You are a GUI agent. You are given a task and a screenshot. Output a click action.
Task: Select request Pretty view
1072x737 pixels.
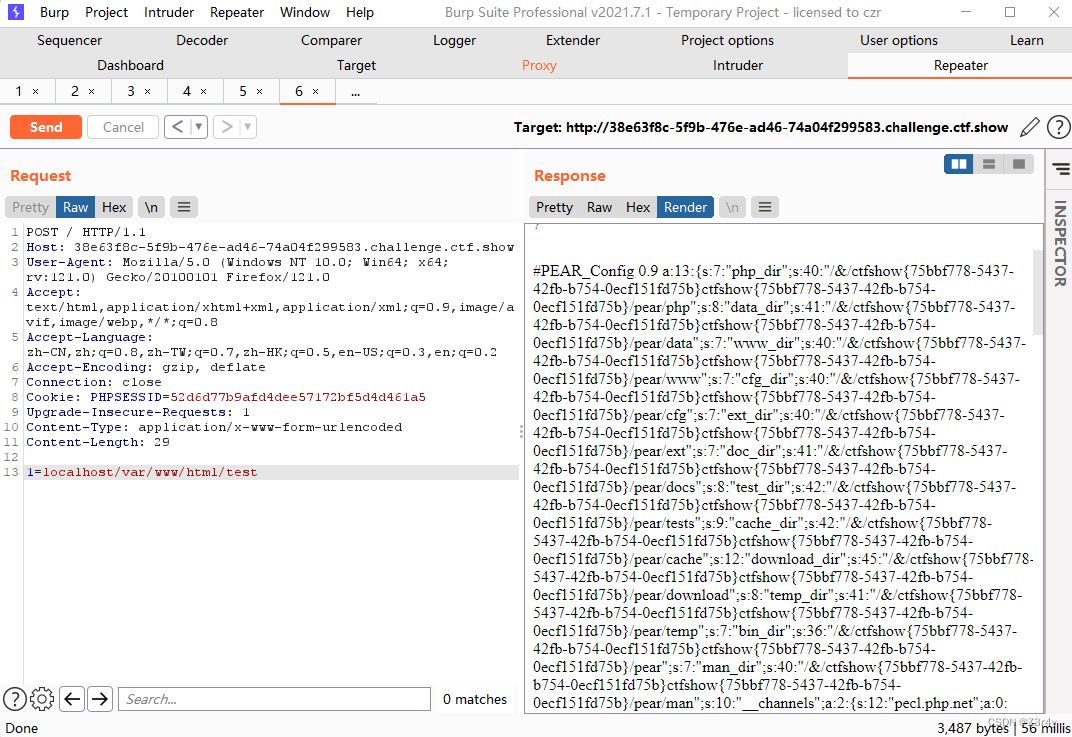coord(30,207)
